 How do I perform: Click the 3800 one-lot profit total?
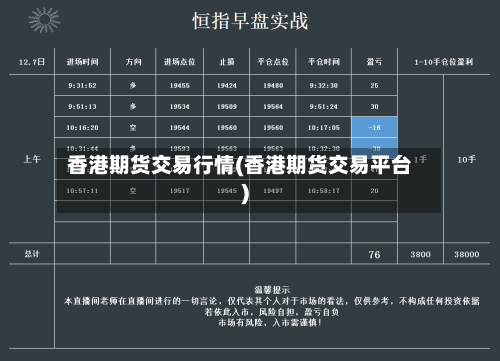420,254
